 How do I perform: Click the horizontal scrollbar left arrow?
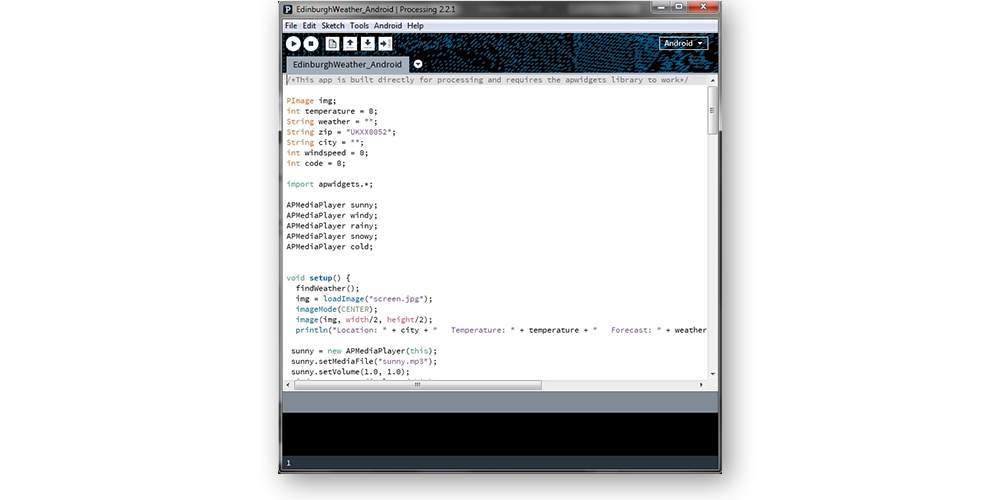(290, 385)
